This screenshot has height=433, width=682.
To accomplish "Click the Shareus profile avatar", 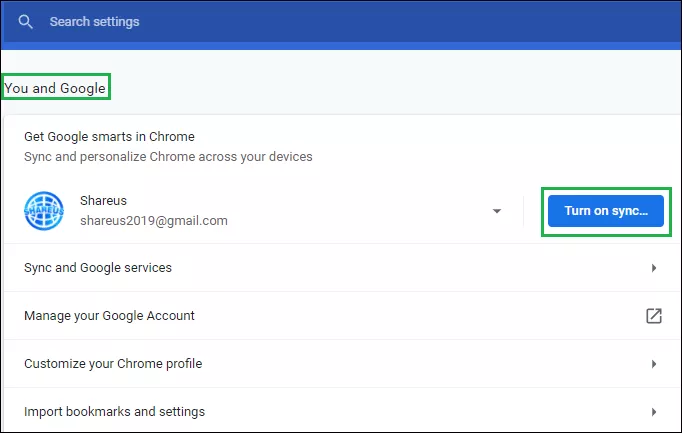I will tap(44, 211).
